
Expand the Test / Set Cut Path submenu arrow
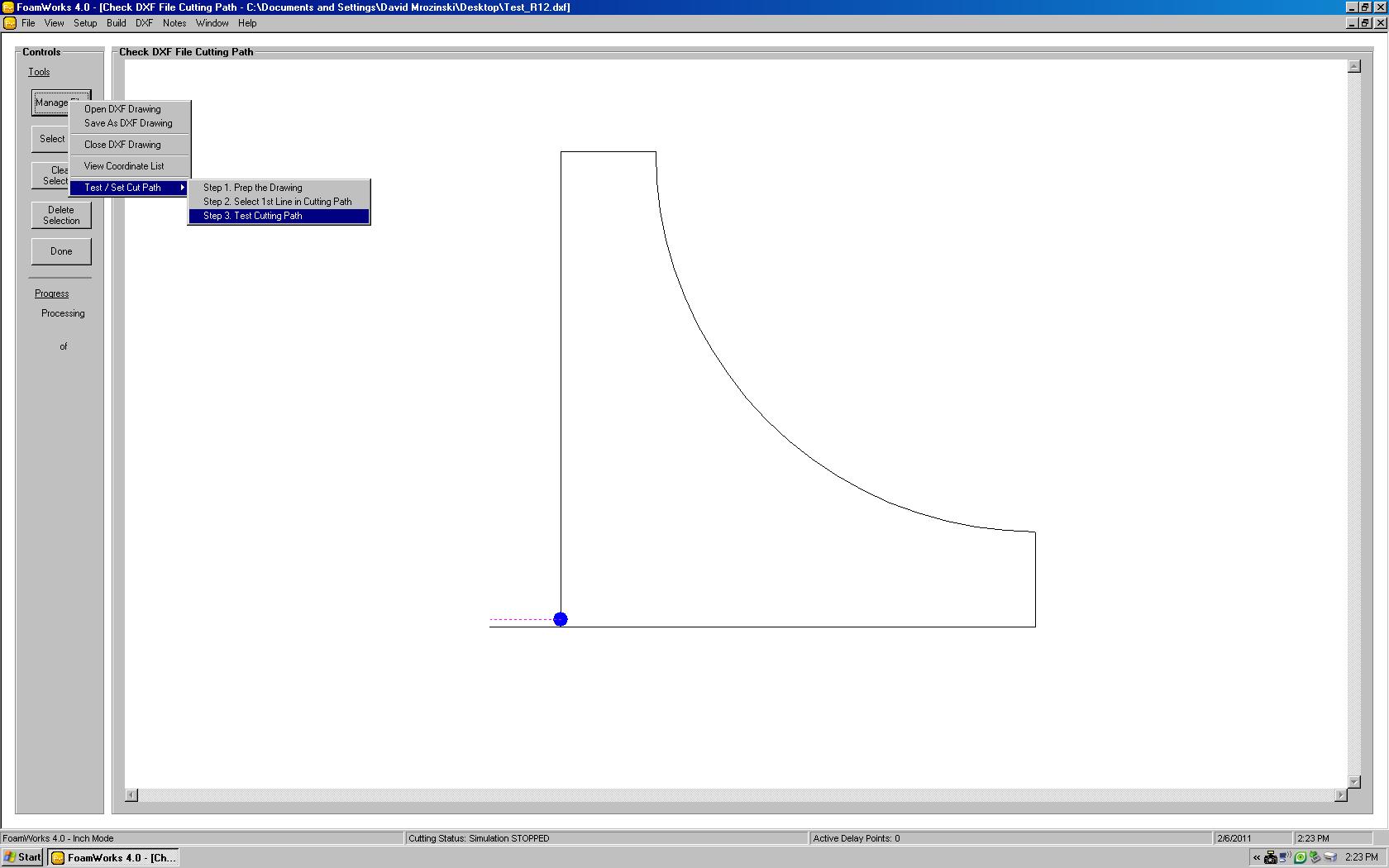182,188
